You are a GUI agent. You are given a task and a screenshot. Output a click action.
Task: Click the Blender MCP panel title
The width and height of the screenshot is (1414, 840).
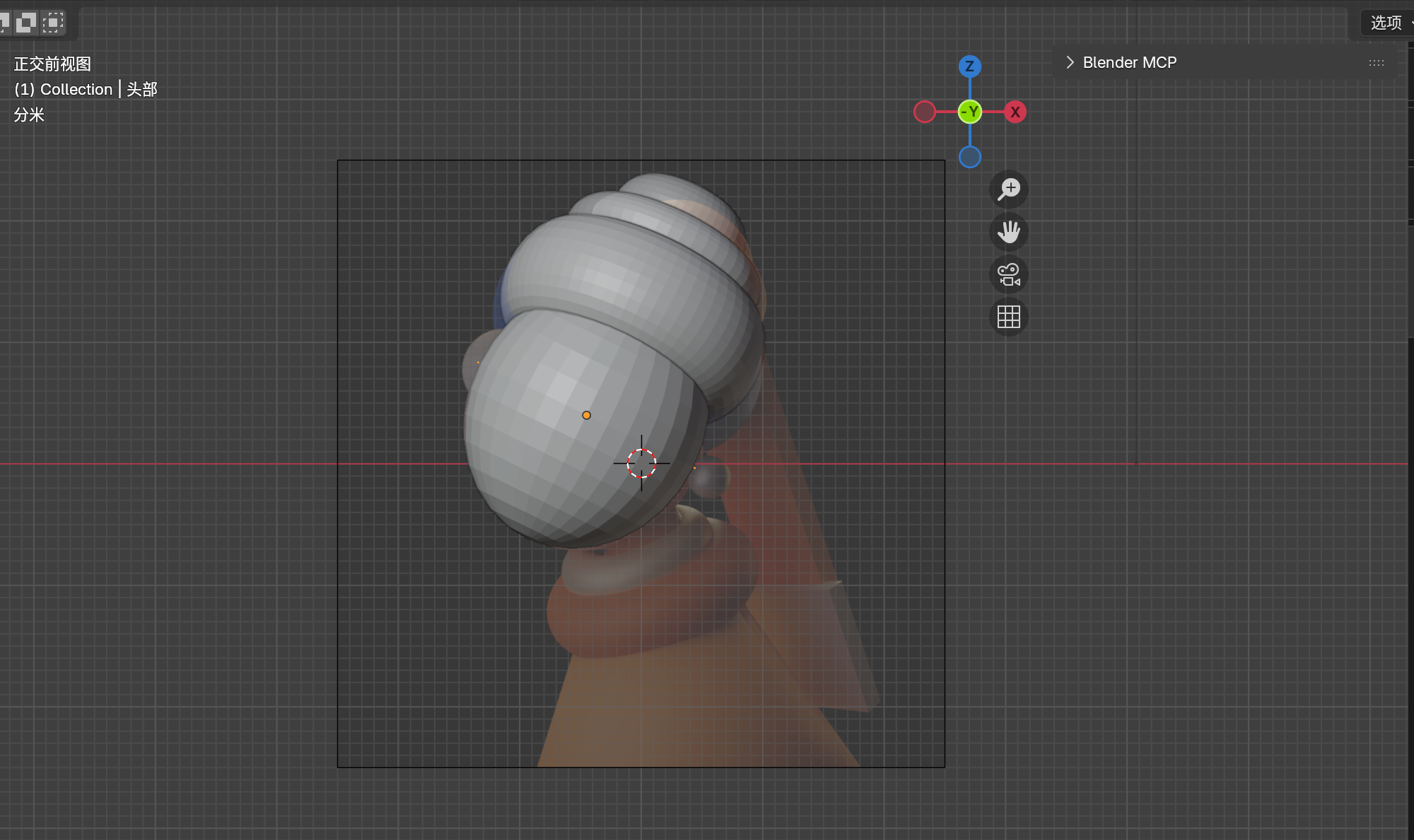(x=1129, y=62)
